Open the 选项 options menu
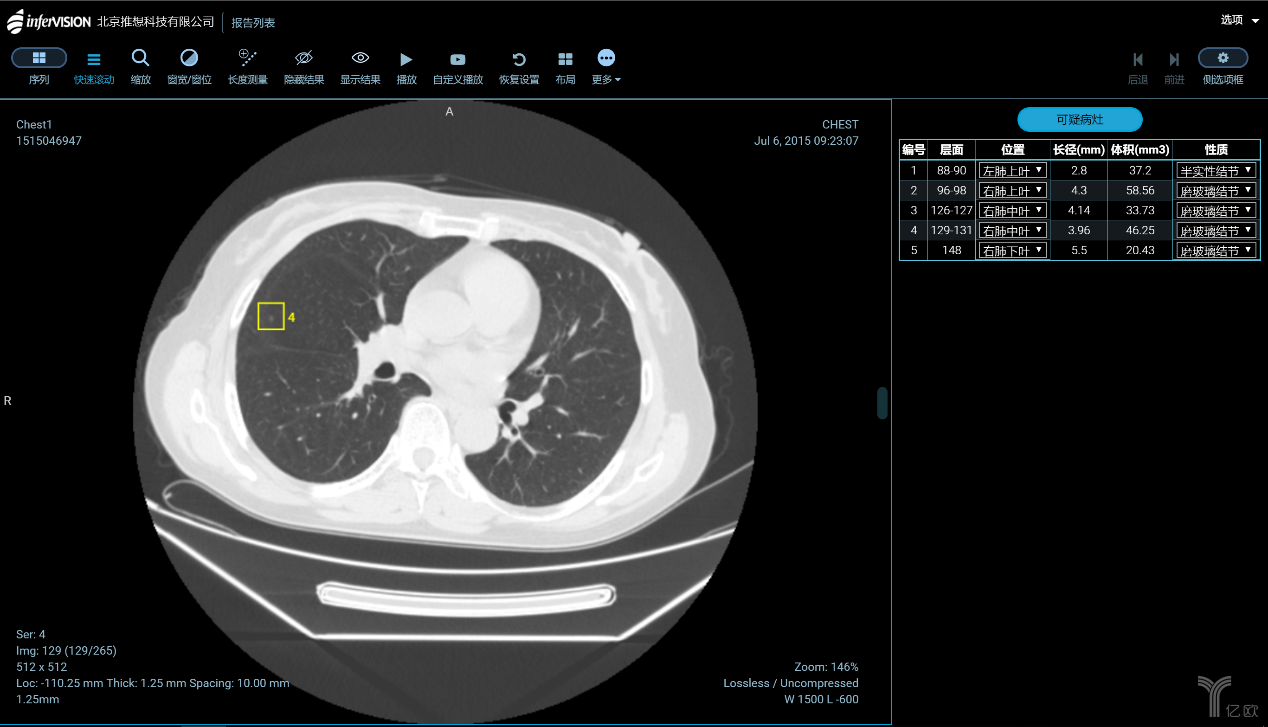 (1239, 20)
